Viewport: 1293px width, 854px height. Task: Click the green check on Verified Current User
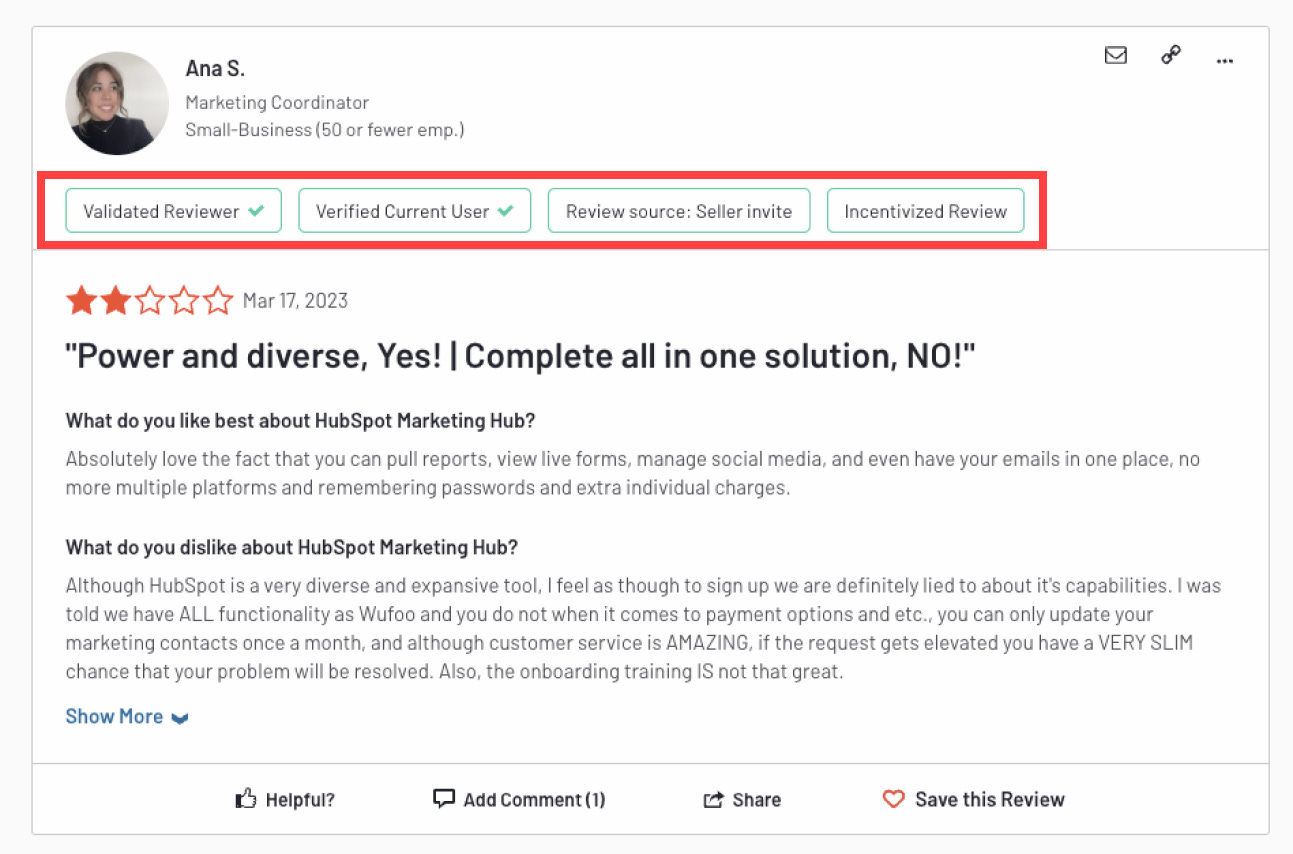point(505,211)
